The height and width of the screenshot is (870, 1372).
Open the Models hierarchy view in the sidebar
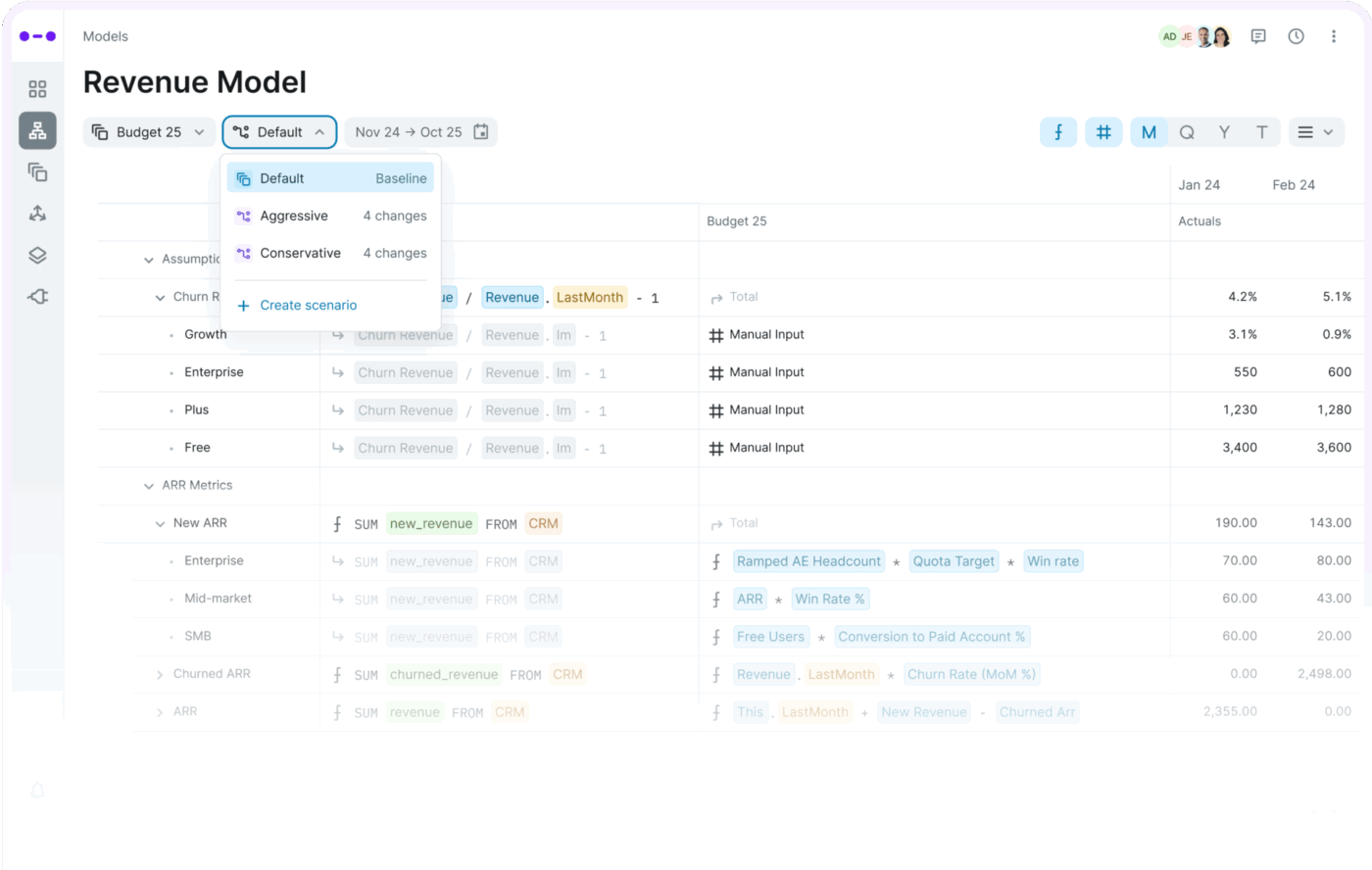pos(37,130)
